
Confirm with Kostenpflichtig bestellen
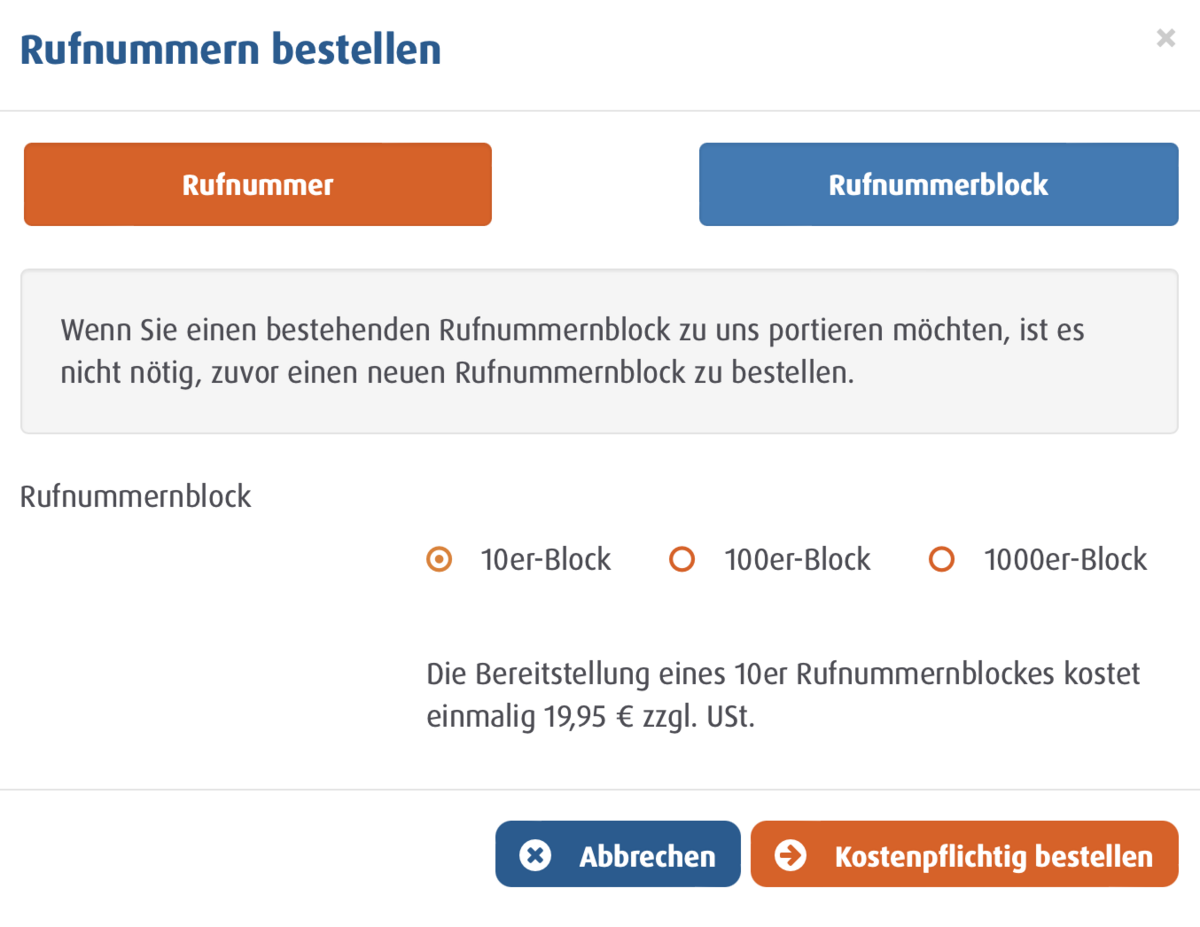964,855
